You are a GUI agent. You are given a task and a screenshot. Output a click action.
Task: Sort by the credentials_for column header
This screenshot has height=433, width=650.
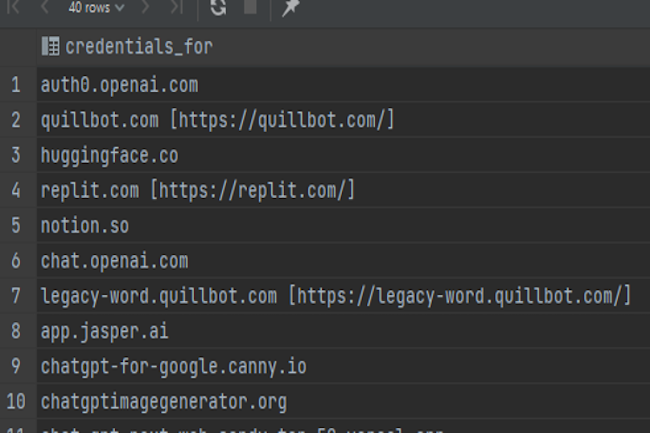click(138, 46)
